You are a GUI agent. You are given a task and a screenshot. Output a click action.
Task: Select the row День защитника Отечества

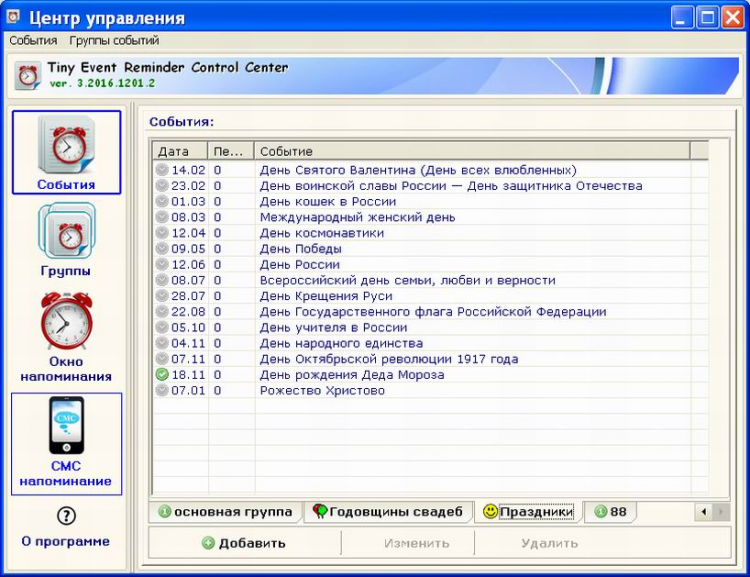point(430,186)
